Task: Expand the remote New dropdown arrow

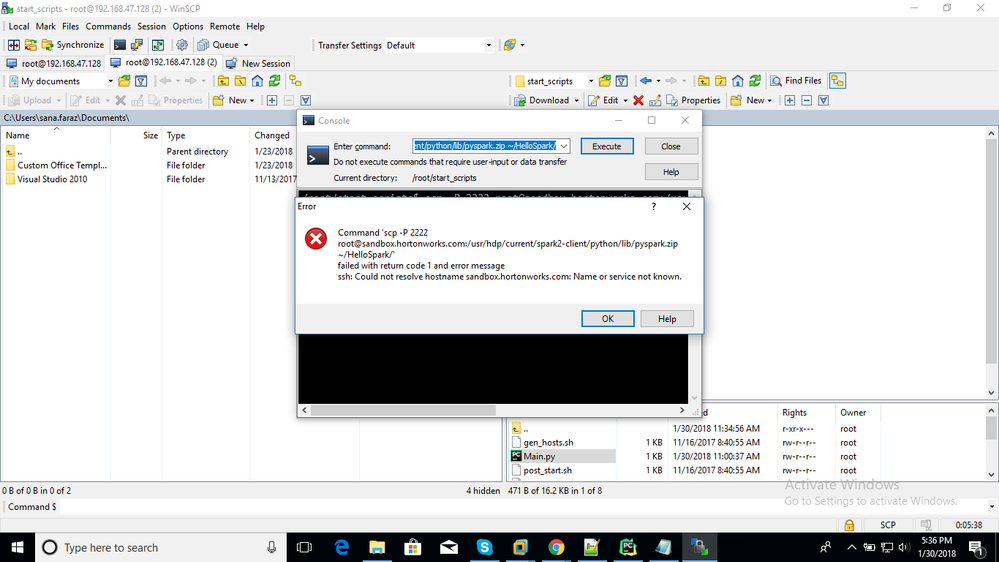Action: 770,100
